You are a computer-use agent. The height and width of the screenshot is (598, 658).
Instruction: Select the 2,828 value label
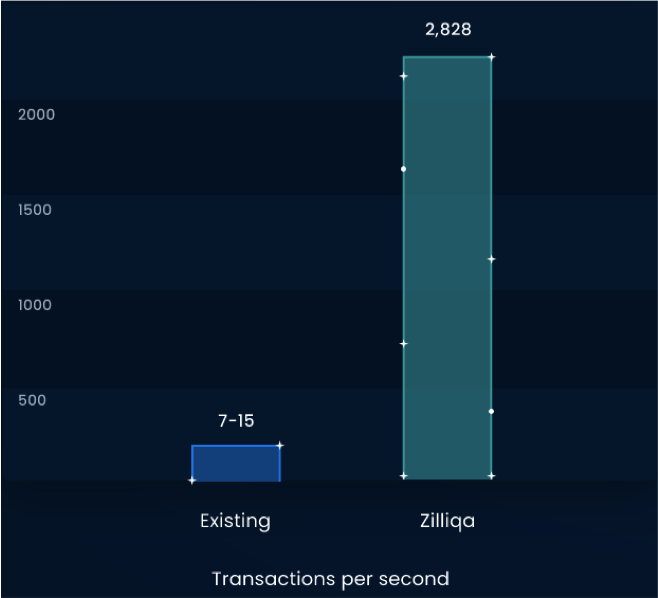pos(448,30)
